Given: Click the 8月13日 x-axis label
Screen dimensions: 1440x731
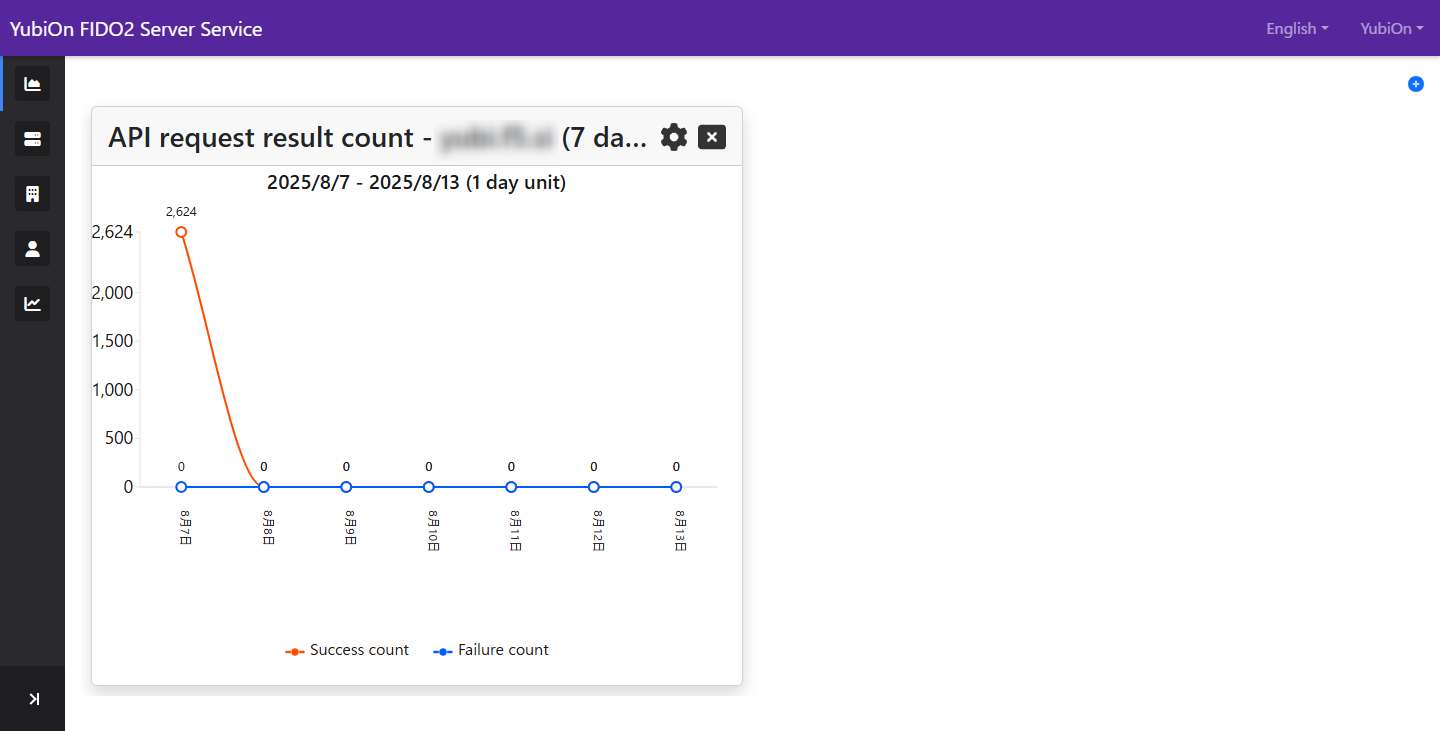Looking at the screenshot, I should pyautogui.click(x=680, y=530).
